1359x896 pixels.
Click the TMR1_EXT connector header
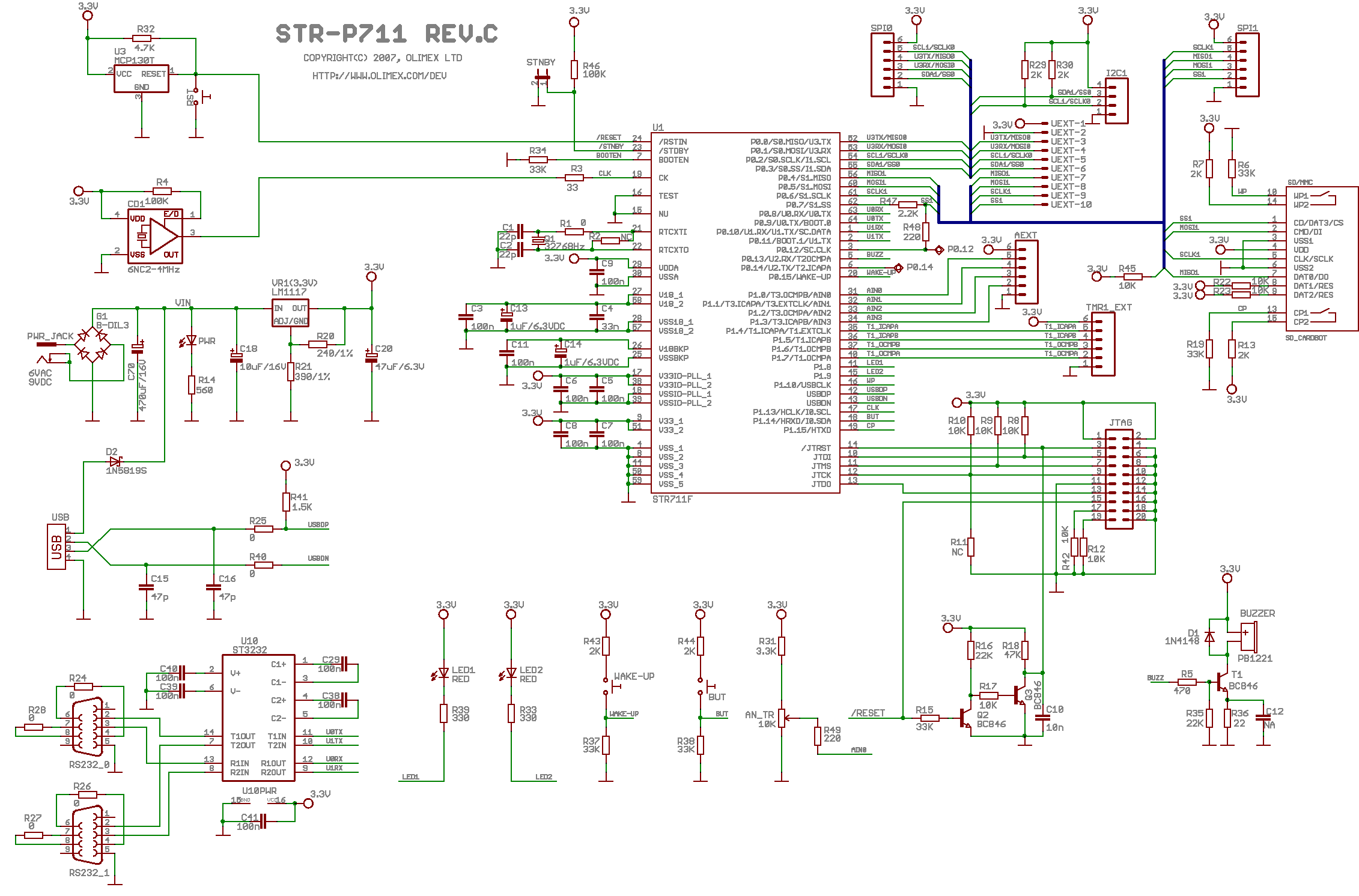point(1103,345)
